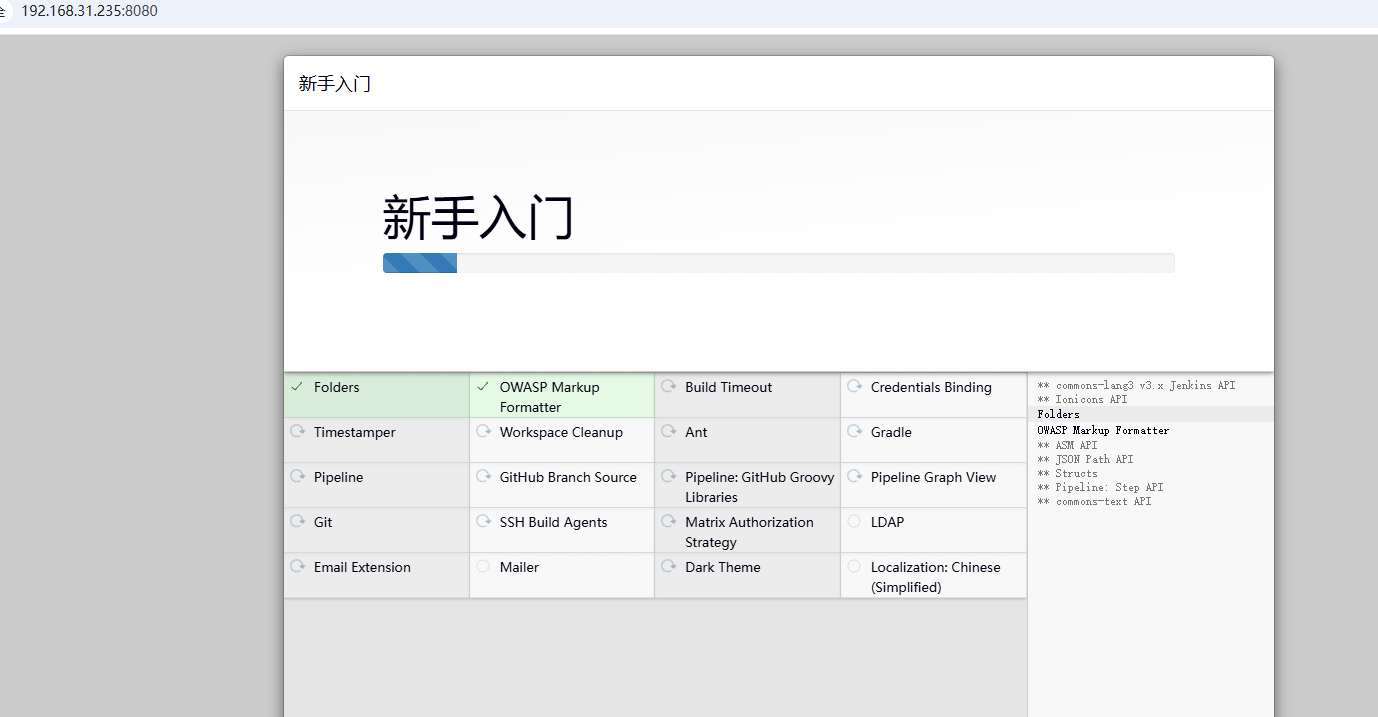Click the Ionicons API log line
Screen dimensions: 1378x717
pyautogui.click(x=1082, y=399)
